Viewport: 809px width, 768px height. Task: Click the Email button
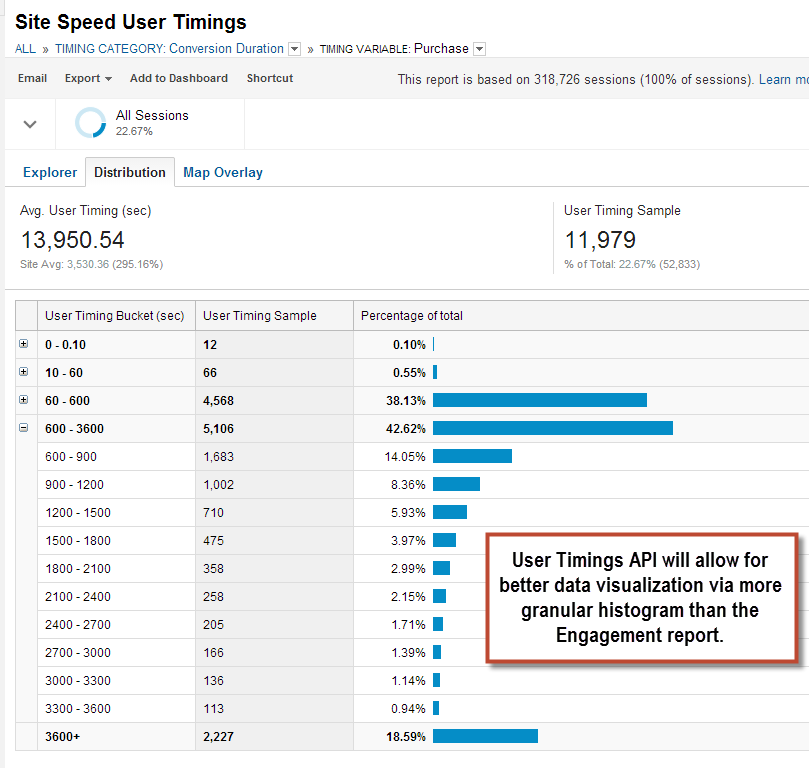click(x=33, y=78)
